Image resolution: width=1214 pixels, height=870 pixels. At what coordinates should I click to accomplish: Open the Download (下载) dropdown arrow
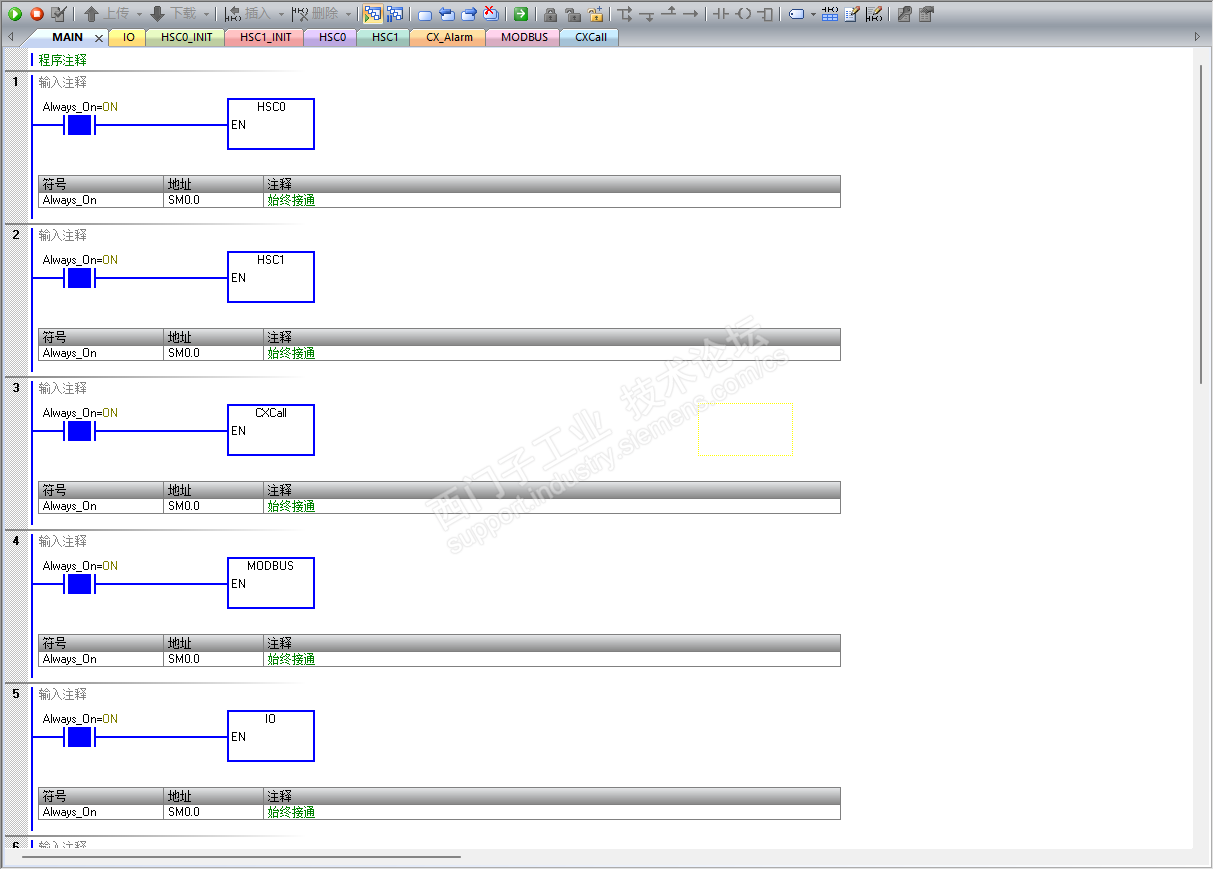click(x=206, y=14)
